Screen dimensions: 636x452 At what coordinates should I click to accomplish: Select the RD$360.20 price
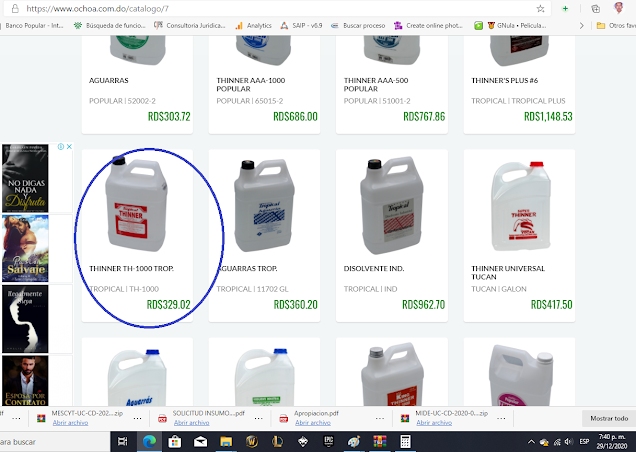tap(295, 304)
